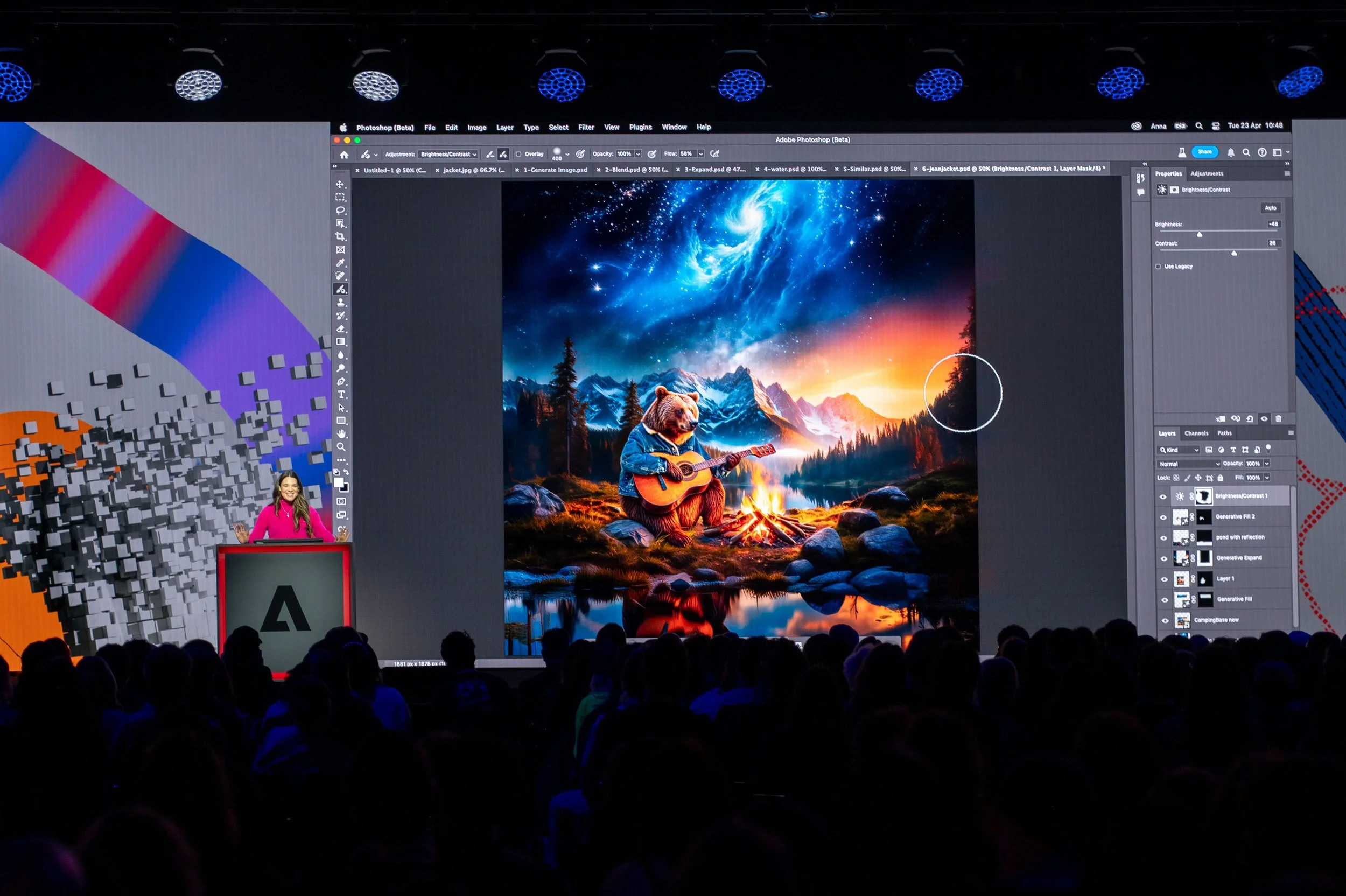The image size is (1346, 896).
Task: Select the Horizontal Type tool
Action: tap(341, 394)
